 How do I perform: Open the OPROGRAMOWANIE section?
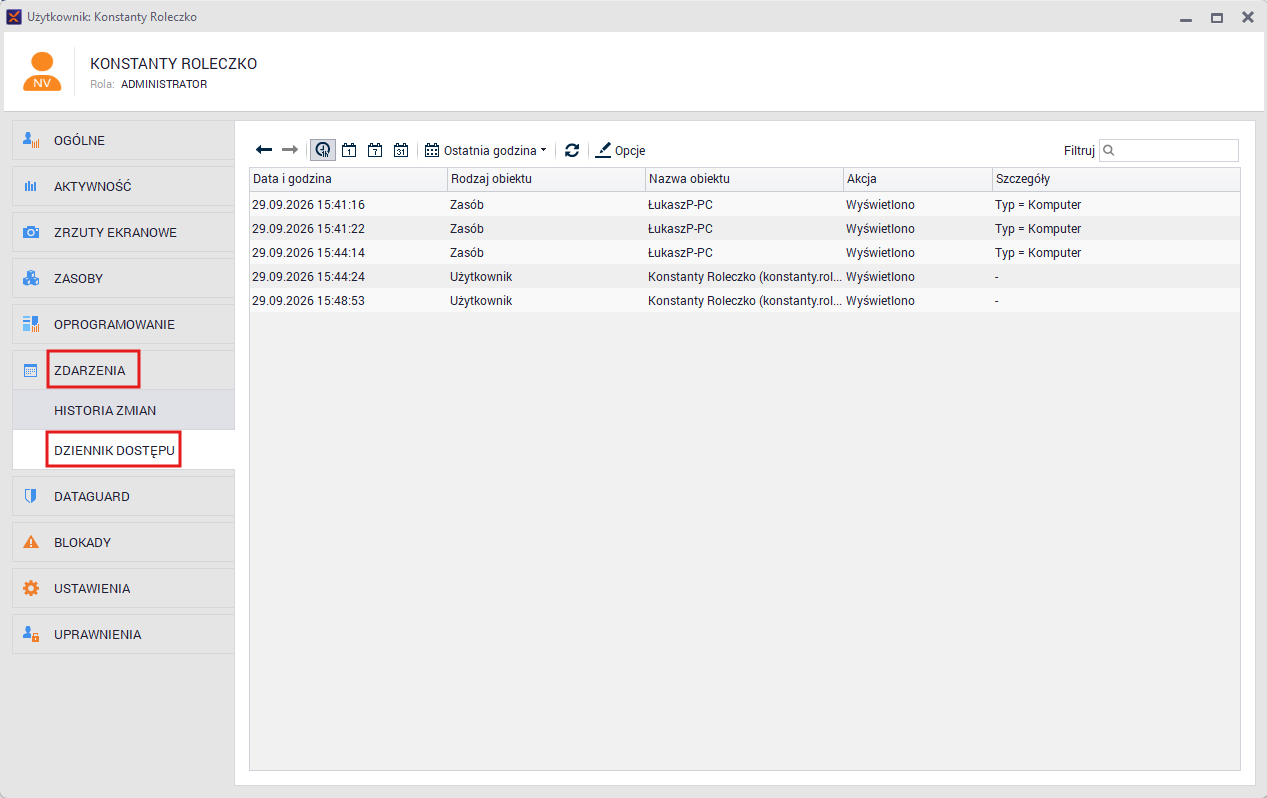pyautogui.click(x=124, y=324)
